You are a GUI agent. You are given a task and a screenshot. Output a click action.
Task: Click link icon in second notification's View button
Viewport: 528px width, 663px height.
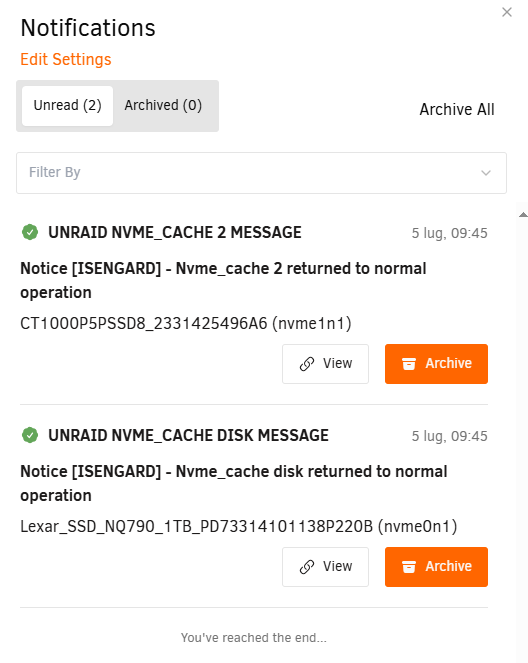pos(307,567)
